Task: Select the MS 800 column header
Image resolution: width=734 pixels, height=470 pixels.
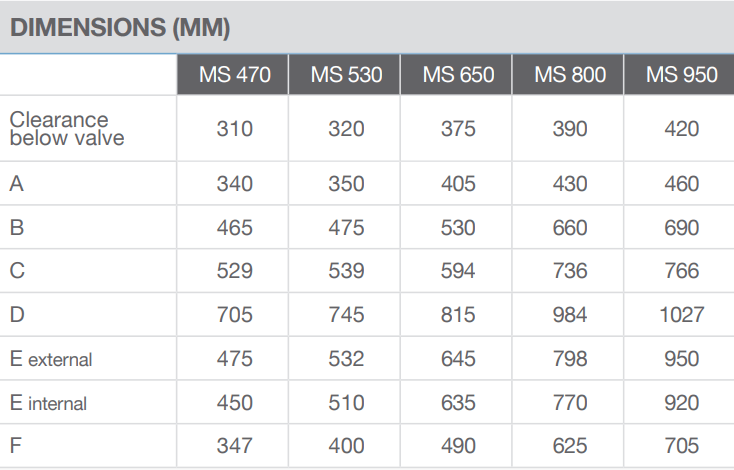Action: point(569,76)
